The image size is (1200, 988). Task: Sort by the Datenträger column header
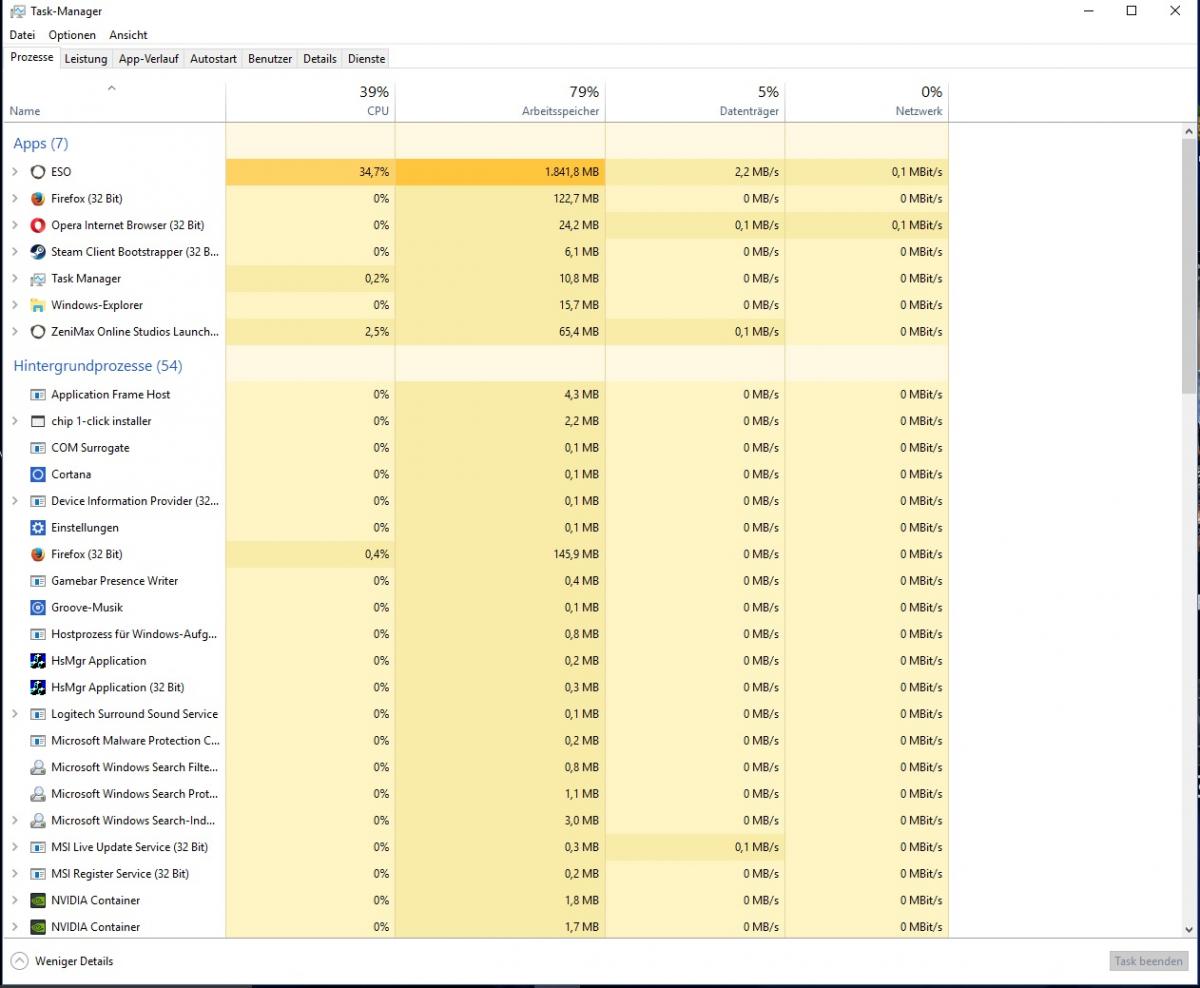[695, 101]
